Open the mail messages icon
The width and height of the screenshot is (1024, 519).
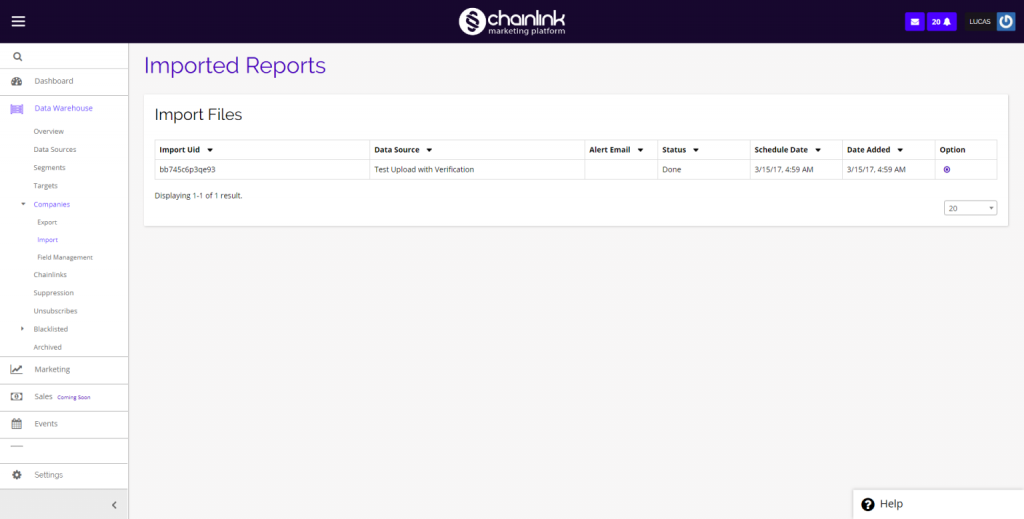pos(914,22)
